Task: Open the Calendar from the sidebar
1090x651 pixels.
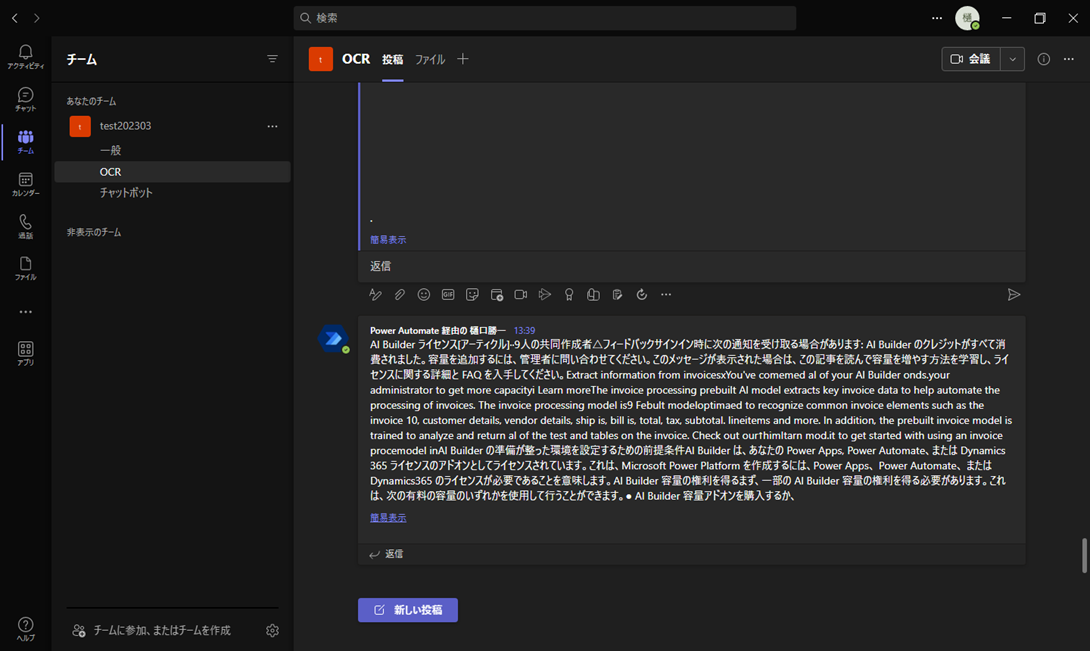Action: (26, 184)
